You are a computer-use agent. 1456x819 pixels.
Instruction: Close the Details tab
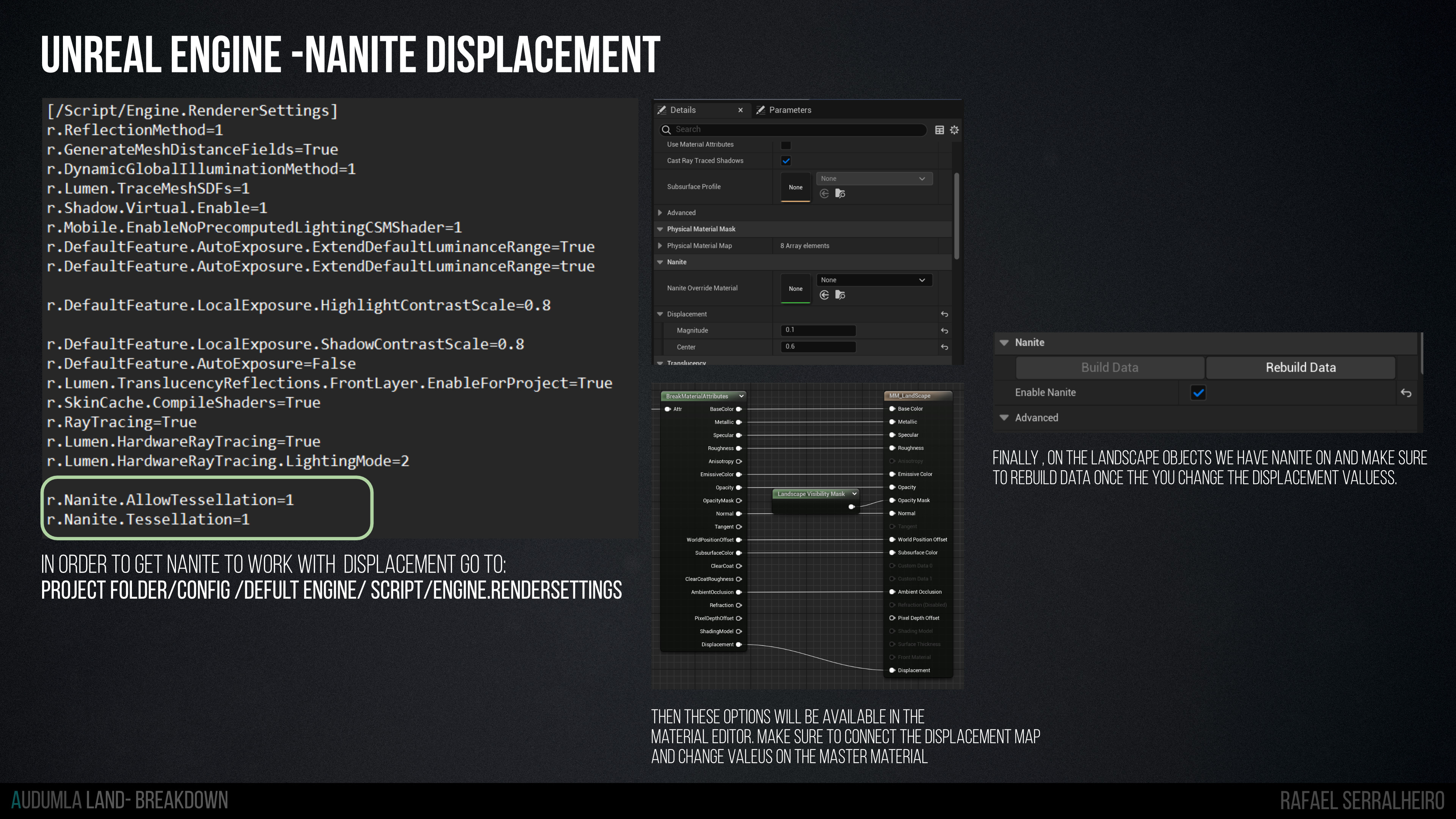pos(741,110)
